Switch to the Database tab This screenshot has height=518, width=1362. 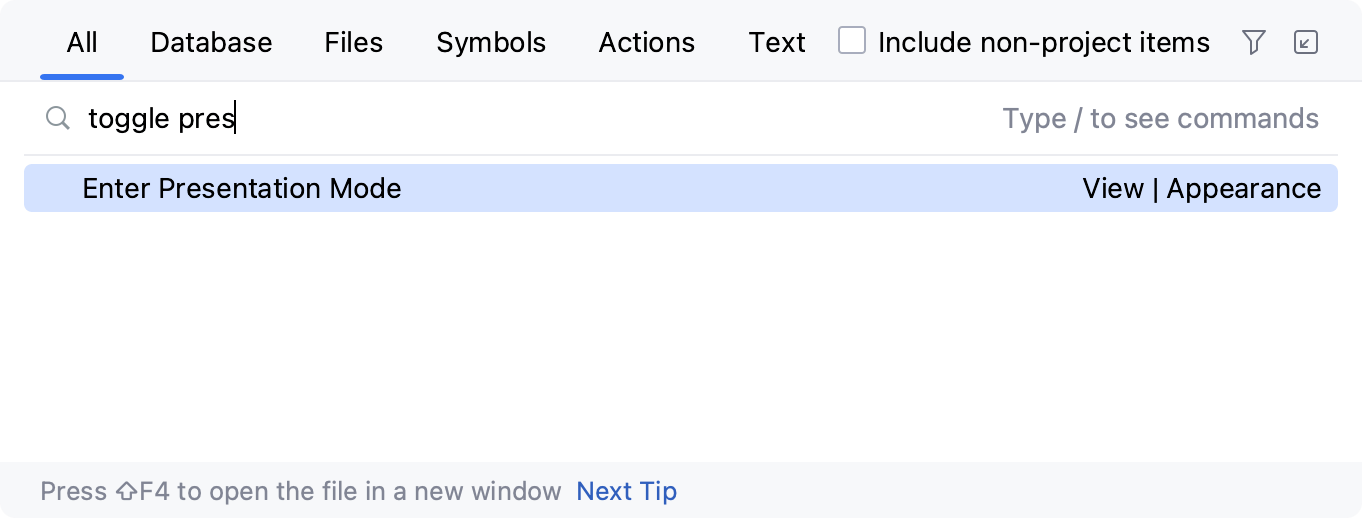[211, 43]
